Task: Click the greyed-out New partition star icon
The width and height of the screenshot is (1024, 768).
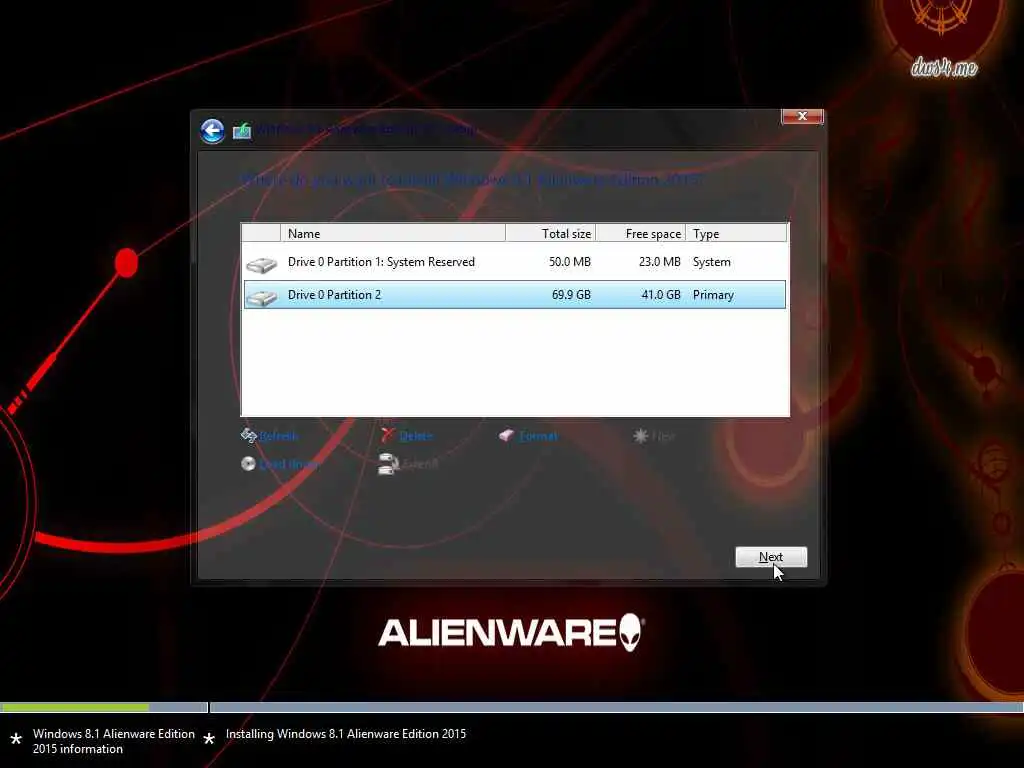Action: (x=640, y=435)
